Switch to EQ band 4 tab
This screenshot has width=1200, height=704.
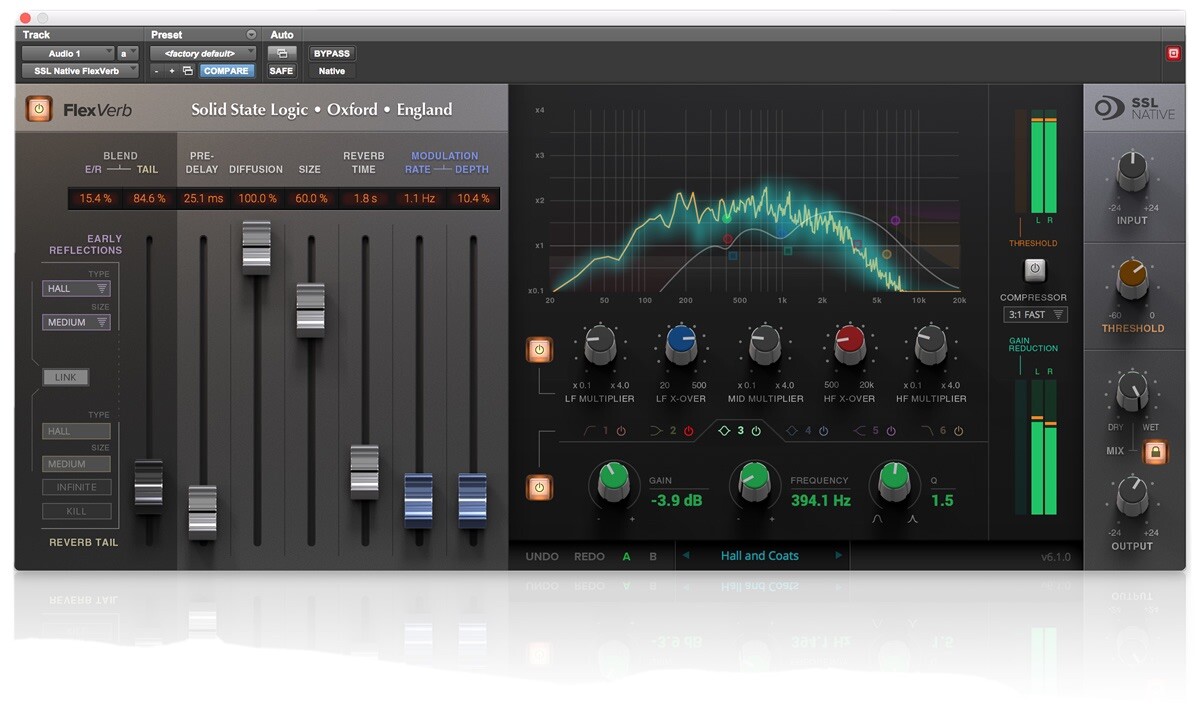click(x=806, y=430)
